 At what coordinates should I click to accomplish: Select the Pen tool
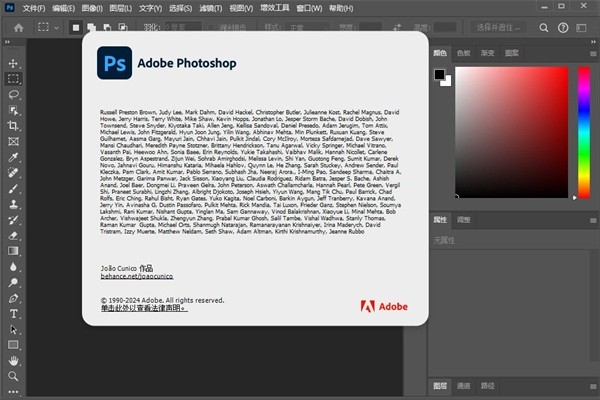[x=13, y=298]
